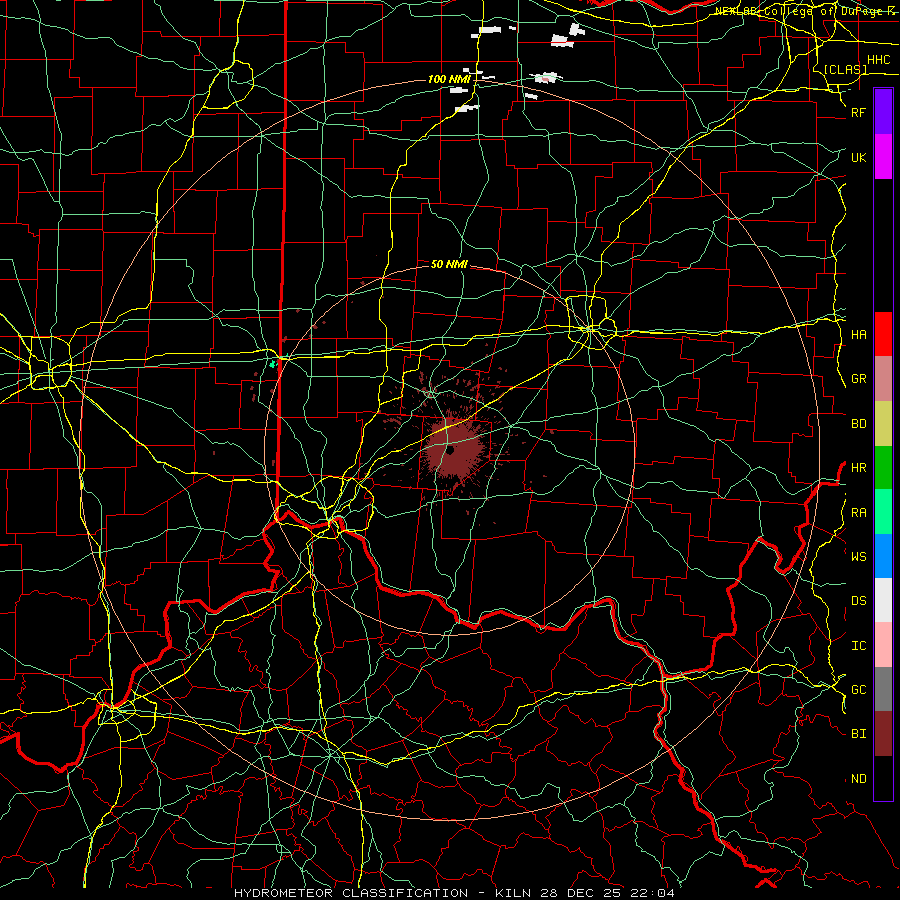The height and width of the screenshot is (900, 900).
Task: Select the light pink IC legend swatch
Action: [x=883, y=645]
